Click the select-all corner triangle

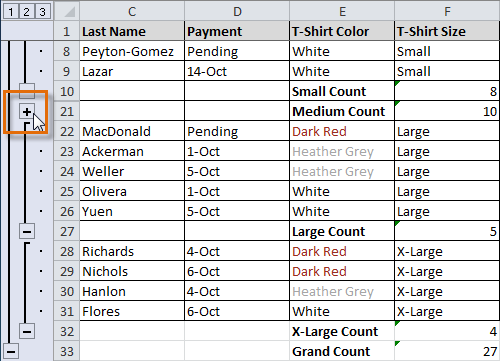point(67,11)
